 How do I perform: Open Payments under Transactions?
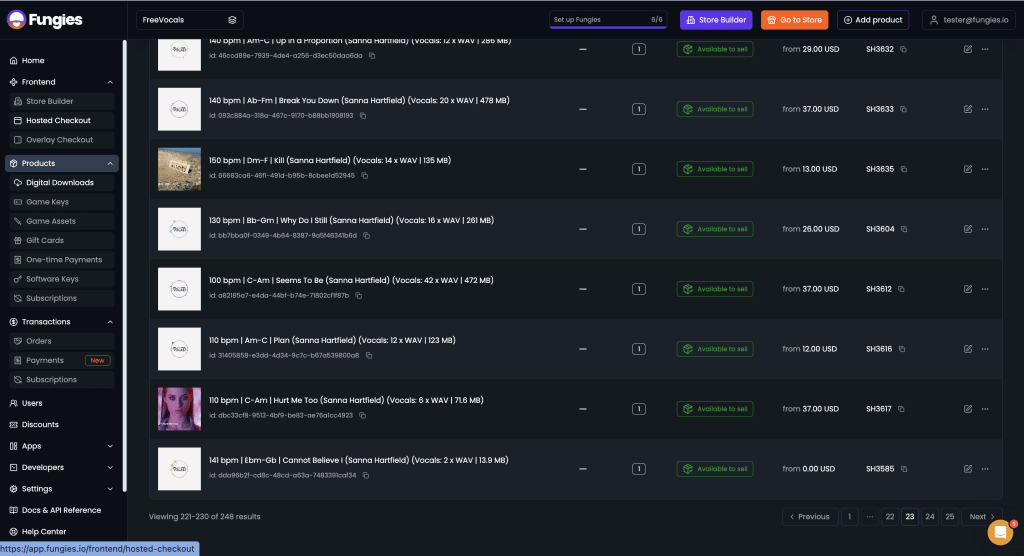click(61, 361)
